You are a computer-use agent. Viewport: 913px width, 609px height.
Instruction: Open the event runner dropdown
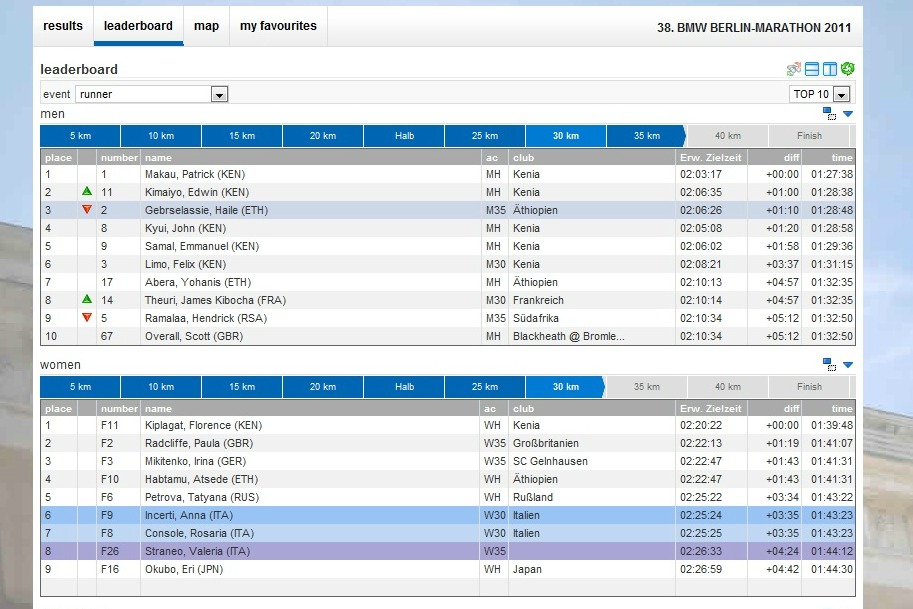click(x=219, y=94)
